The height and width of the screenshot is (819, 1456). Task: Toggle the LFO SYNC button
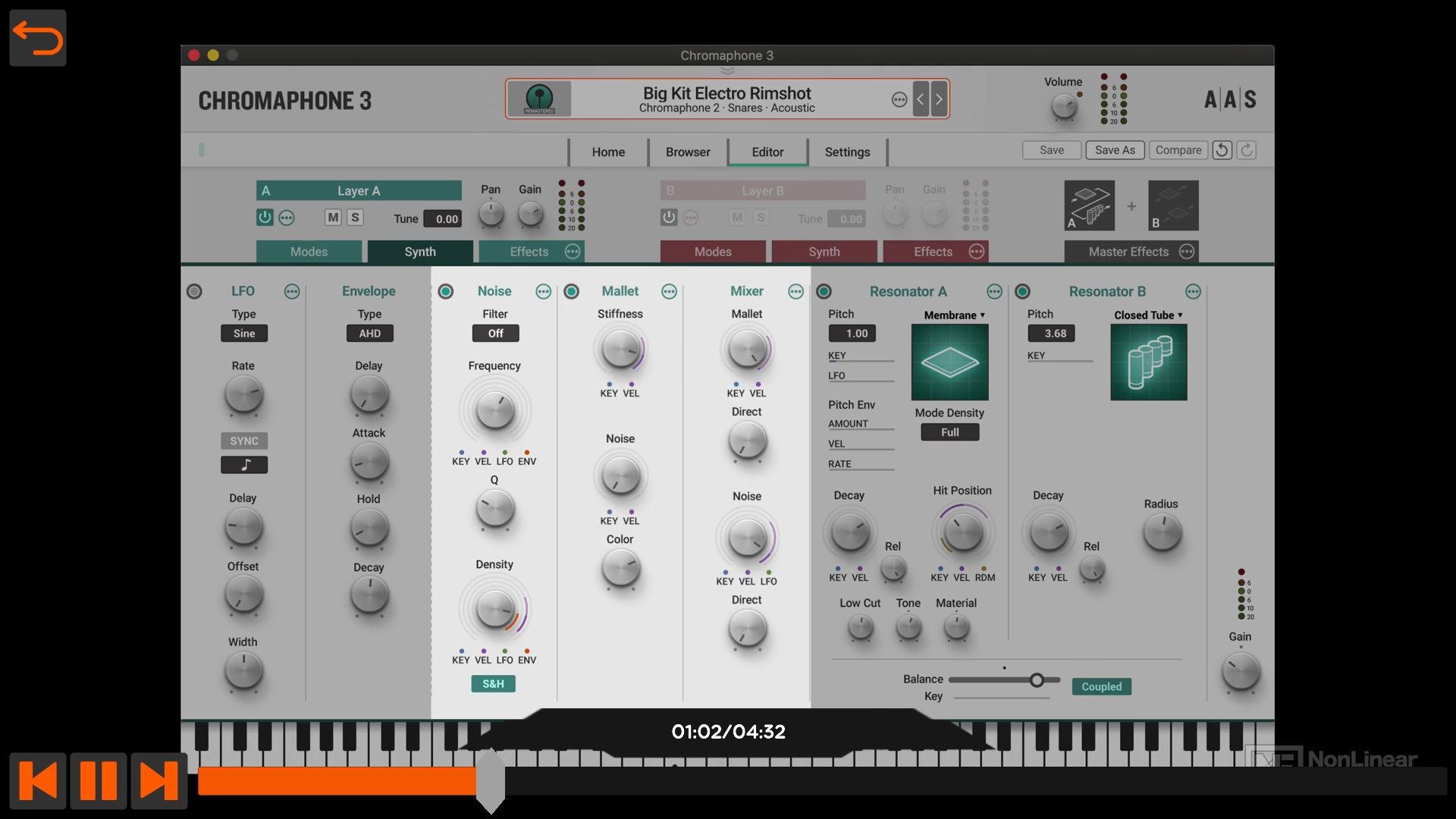pos(244,441)
